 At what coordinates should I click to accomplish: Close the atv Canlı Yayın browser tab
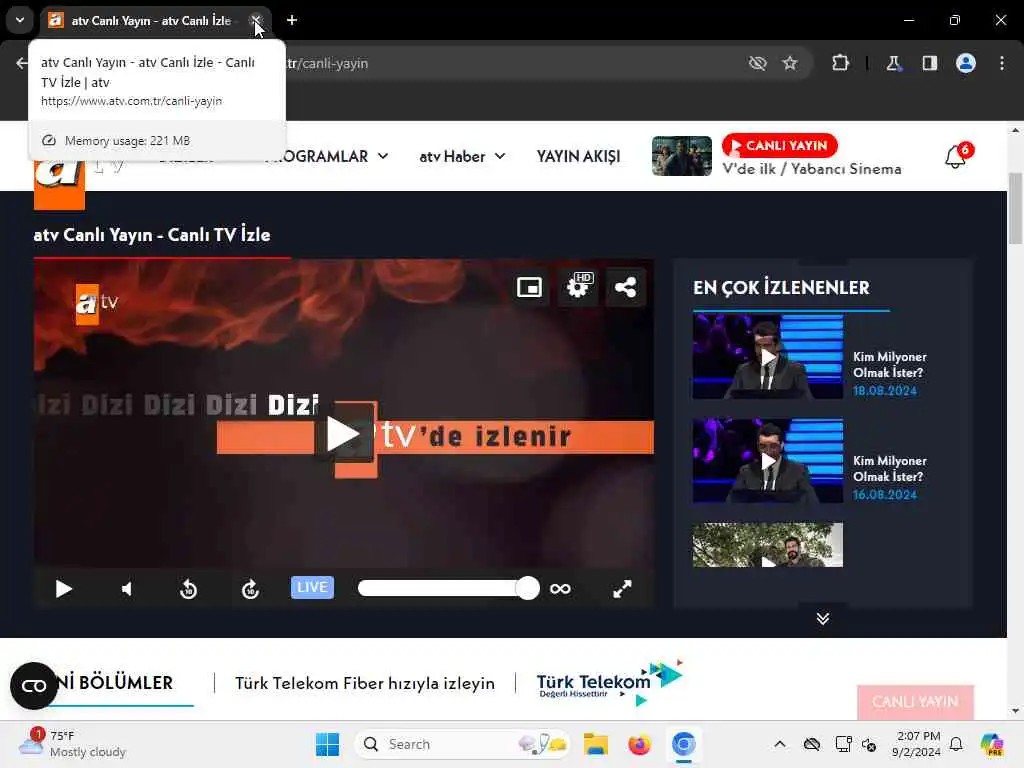(x=256, y=20)
